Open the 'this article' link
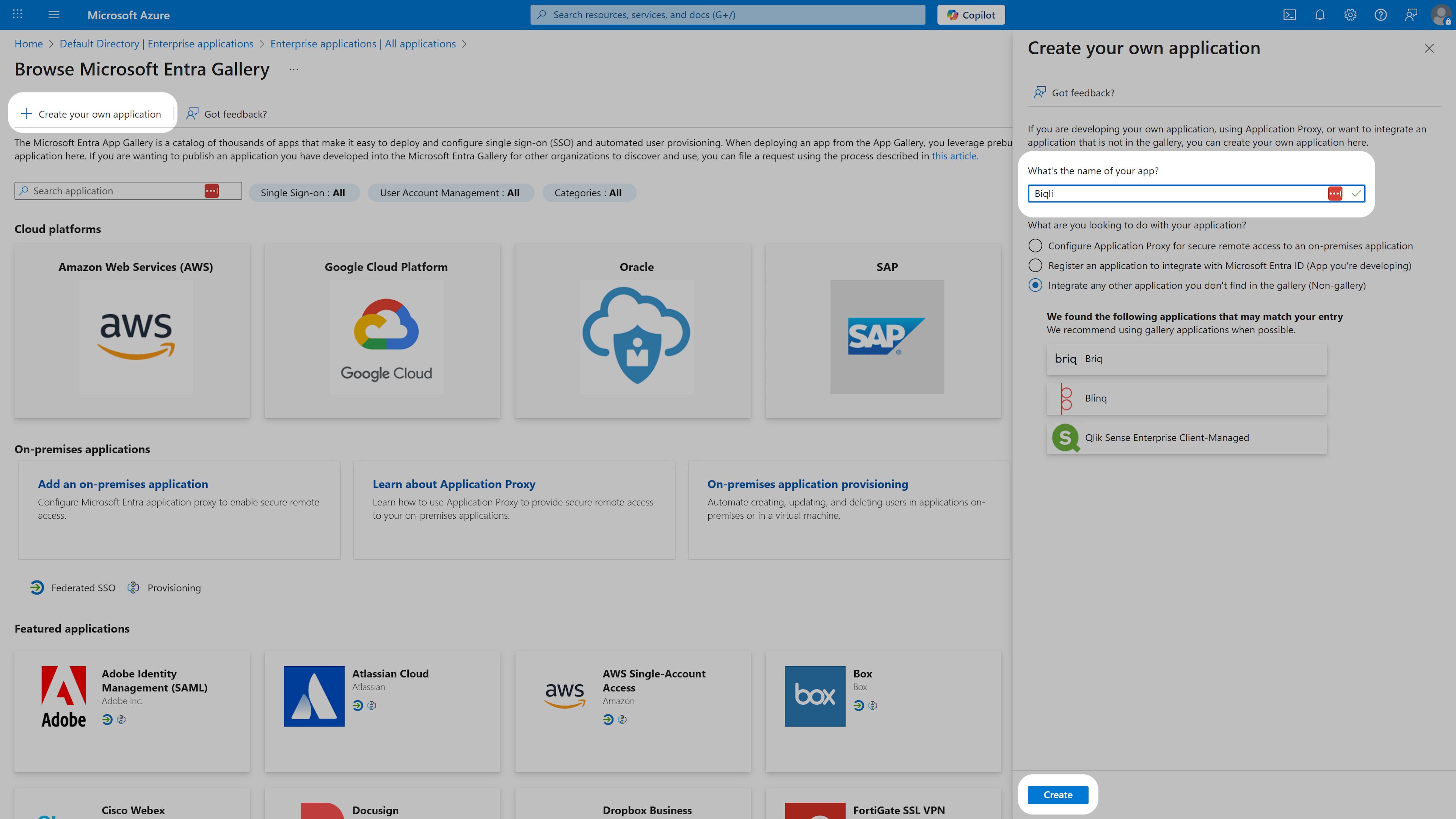This screenshot has width=1456, height=819. click(954, 156)
